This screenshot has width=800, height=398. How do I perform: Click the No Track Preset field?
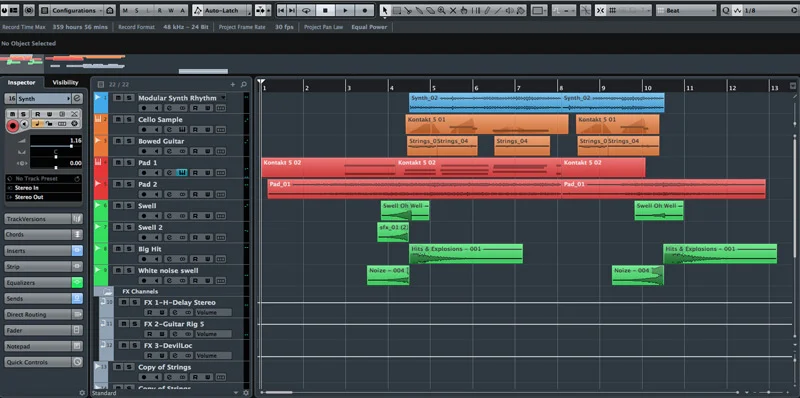[44, 179]
